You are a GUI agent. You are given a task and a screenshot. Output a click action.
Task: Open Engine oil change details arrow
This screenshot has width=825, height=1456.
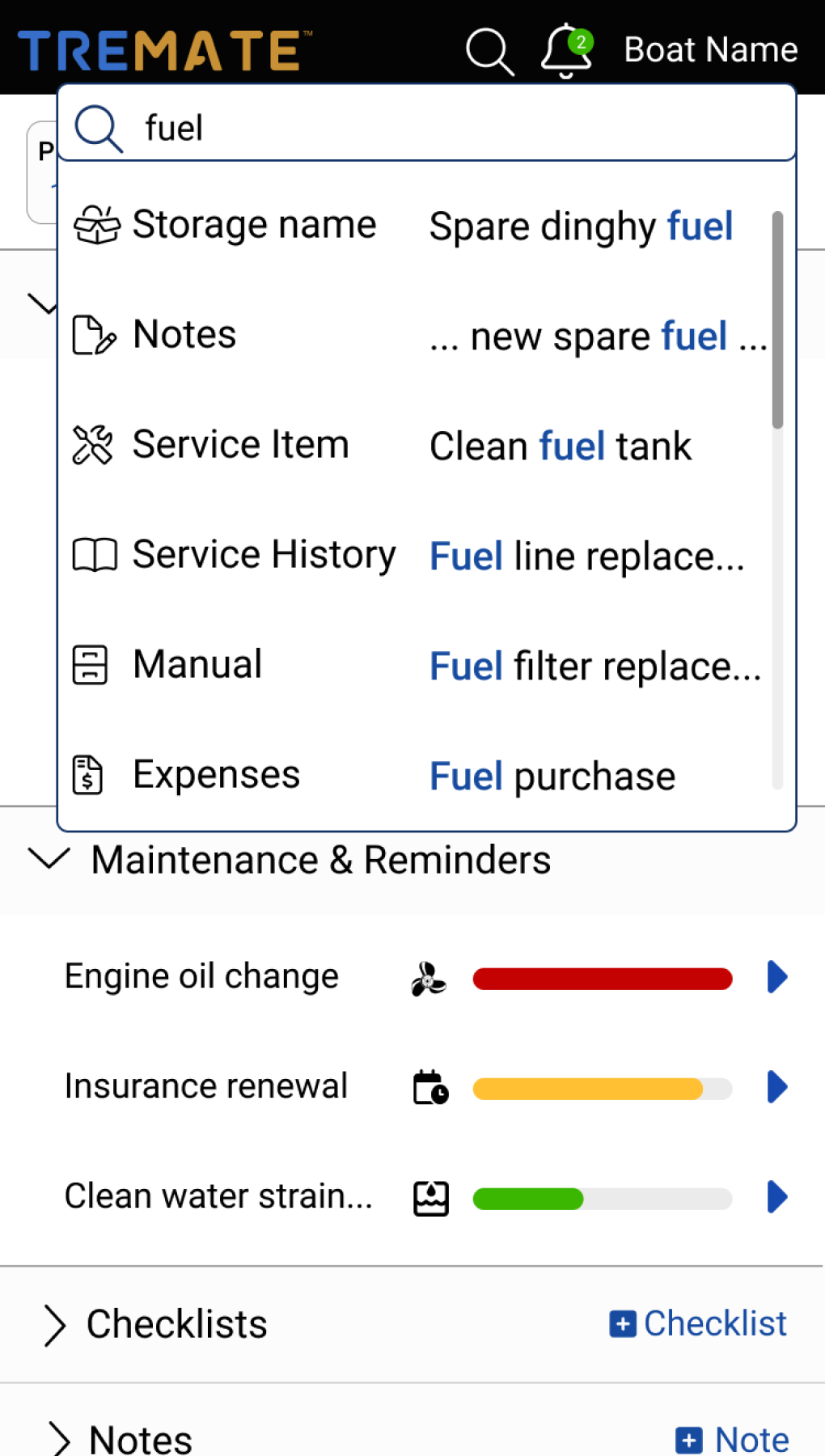(776, 977)
